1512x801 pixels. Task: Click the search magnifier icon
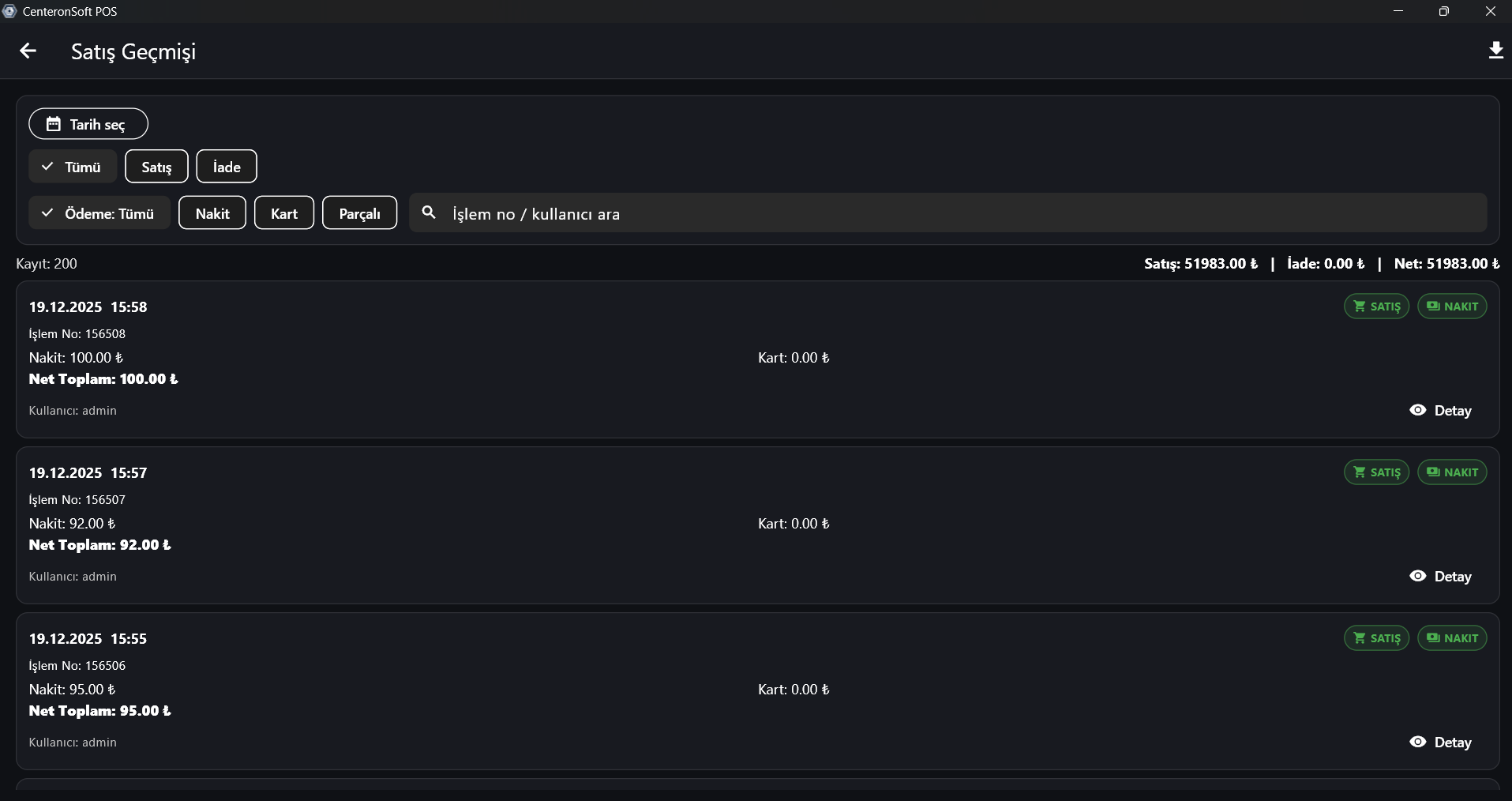429,212
